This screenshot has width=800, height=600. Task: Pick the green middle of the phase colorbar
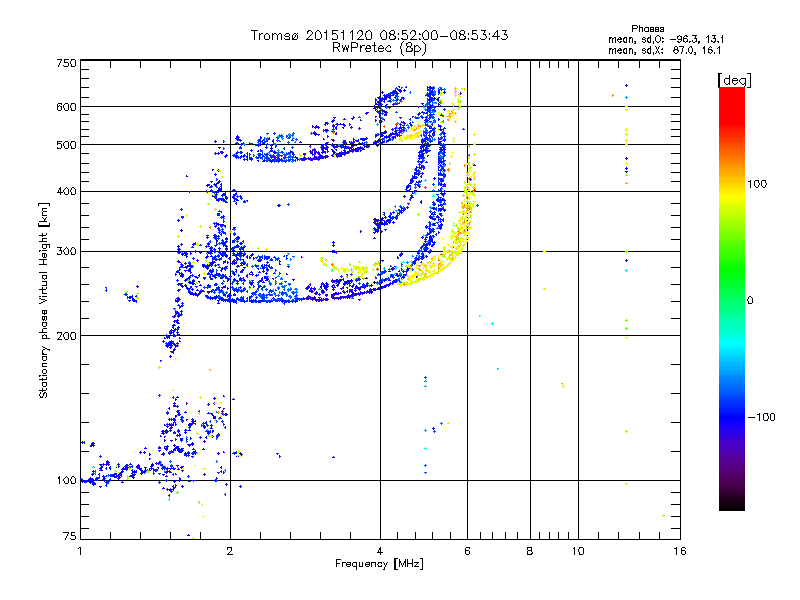click(x=732, y=286)
